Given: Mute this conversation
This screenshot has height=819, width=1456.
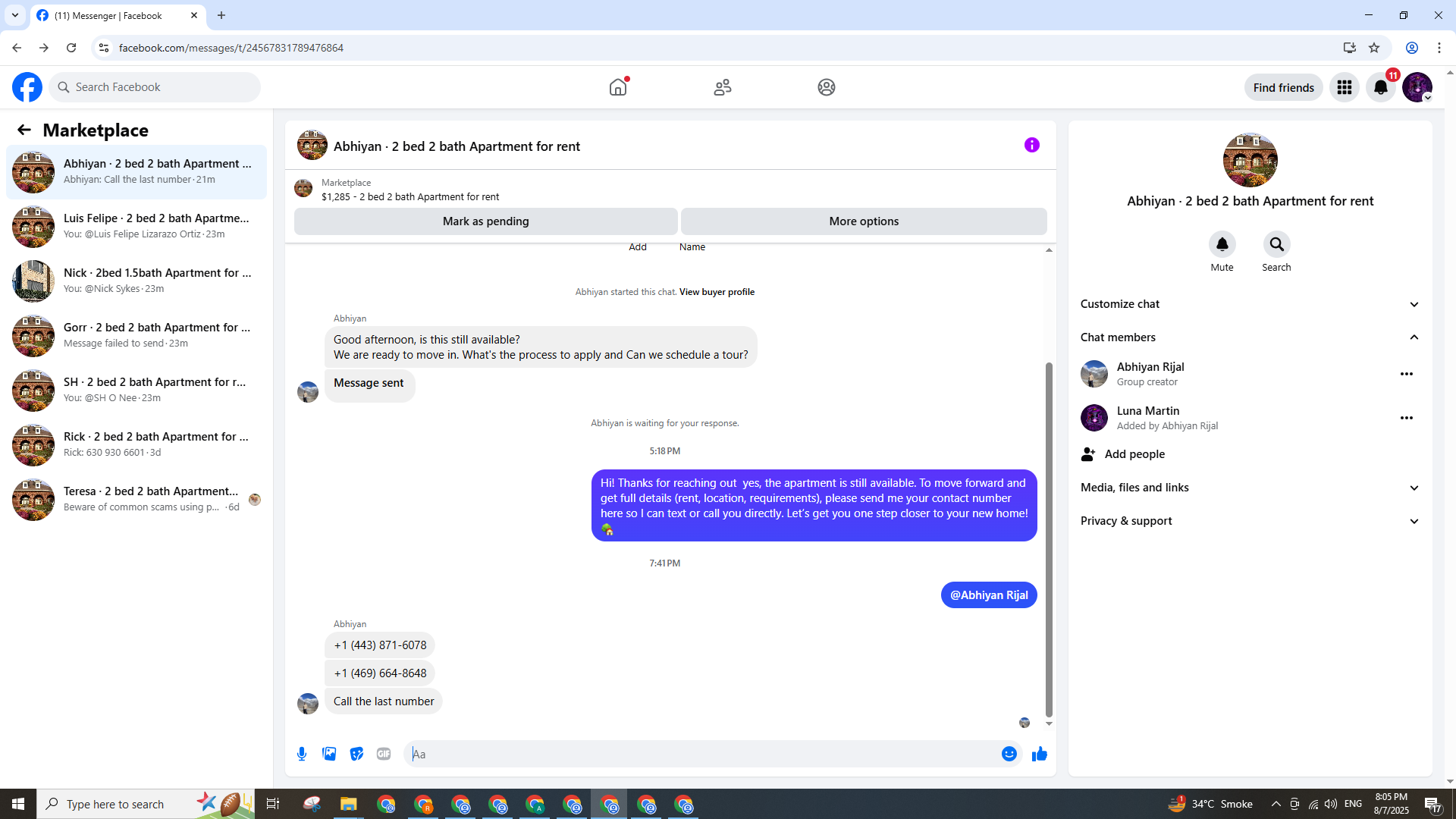Looking at the screenshot, I should (1222, 244).
